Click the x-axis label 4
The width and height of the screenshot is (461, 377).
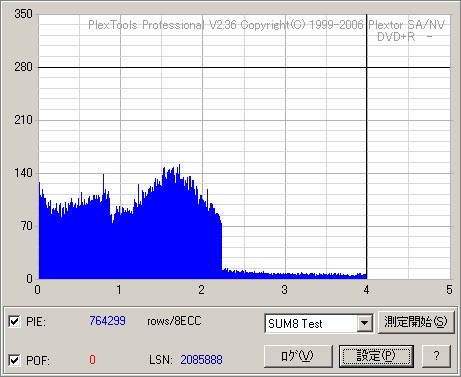pyautogui.click(x=366, y=290)
